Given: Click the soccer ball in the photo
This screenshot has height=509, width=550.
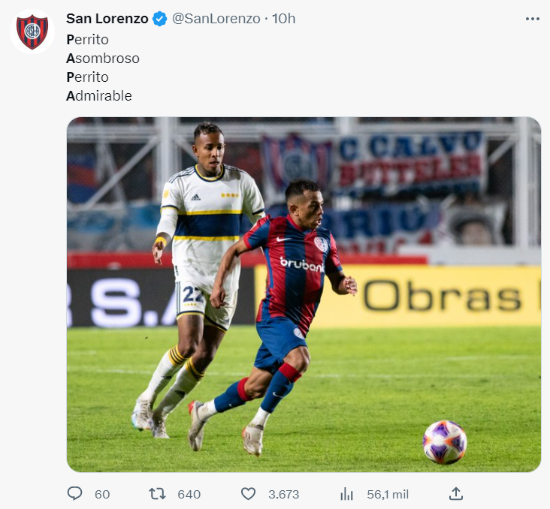Looking at the screenshot, I should 444,442.
